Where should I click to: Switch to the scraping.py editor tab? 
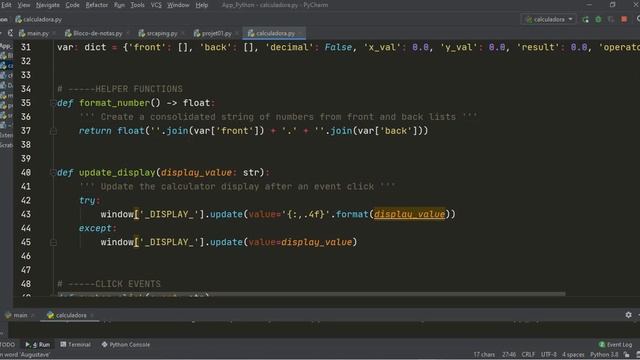point(162,33)
